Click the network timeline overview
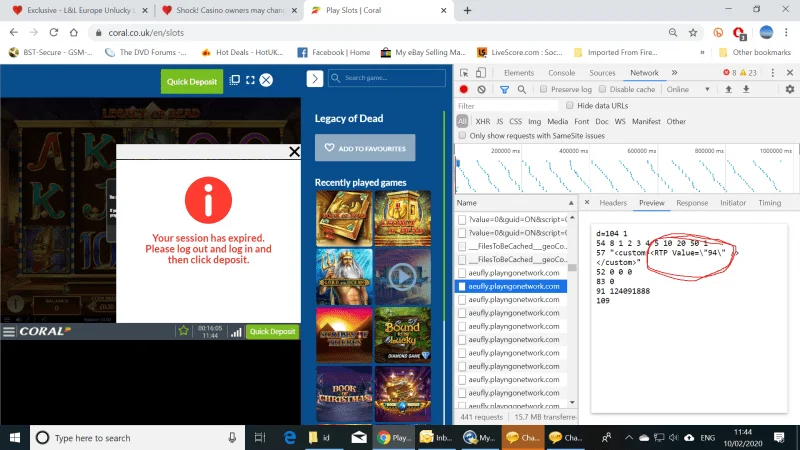 627,169
